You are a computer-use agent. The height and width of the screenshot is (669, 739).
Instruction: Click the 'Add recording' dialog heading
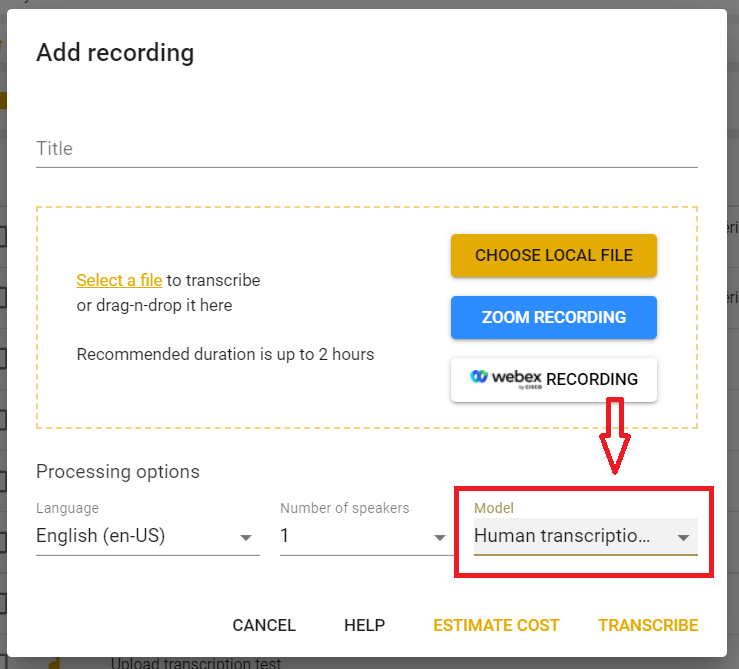coord(115,52)
